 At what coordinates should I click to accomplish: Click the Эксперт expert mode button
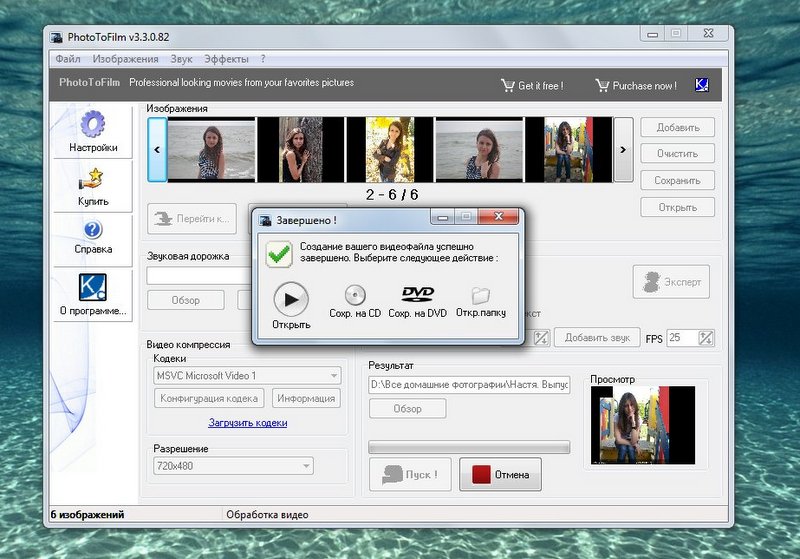[x=671, y=282]
